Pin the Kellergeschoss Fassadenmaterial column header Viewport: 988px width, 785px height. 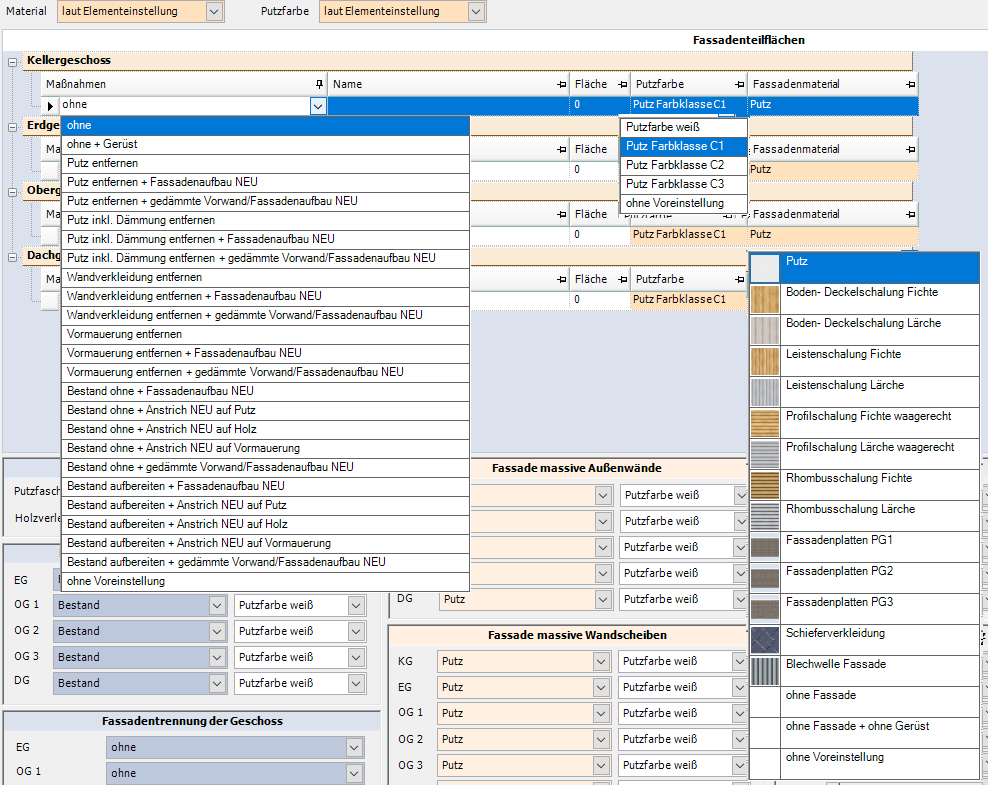coord(909,85)
